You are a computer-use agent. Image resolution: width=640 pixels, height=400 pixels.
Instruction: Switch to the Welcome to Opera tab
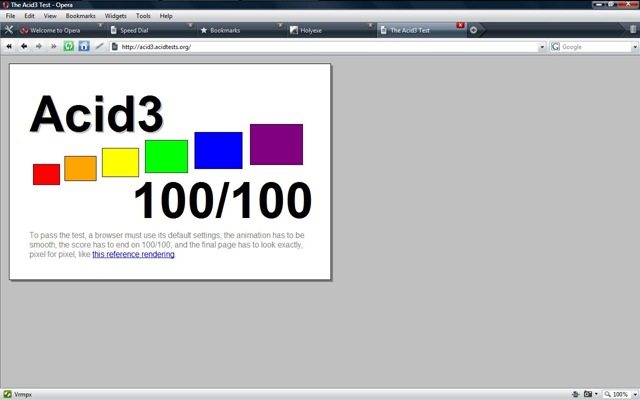[x=60, y=30]
